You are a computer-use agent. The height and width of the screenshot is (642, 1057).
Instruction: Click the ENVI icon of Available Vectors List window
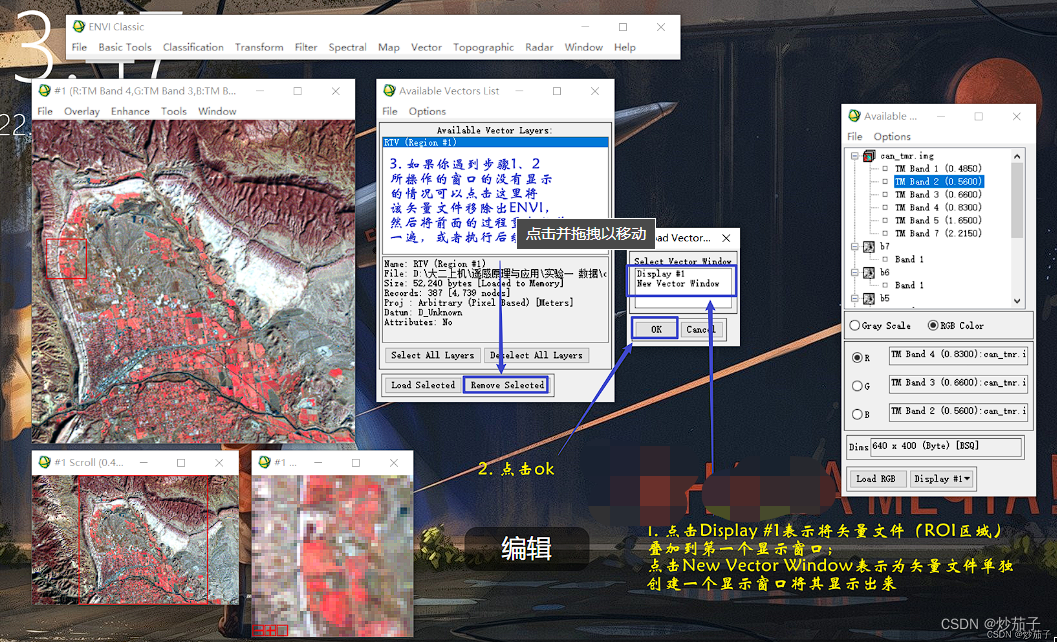(x=389, y=90)
